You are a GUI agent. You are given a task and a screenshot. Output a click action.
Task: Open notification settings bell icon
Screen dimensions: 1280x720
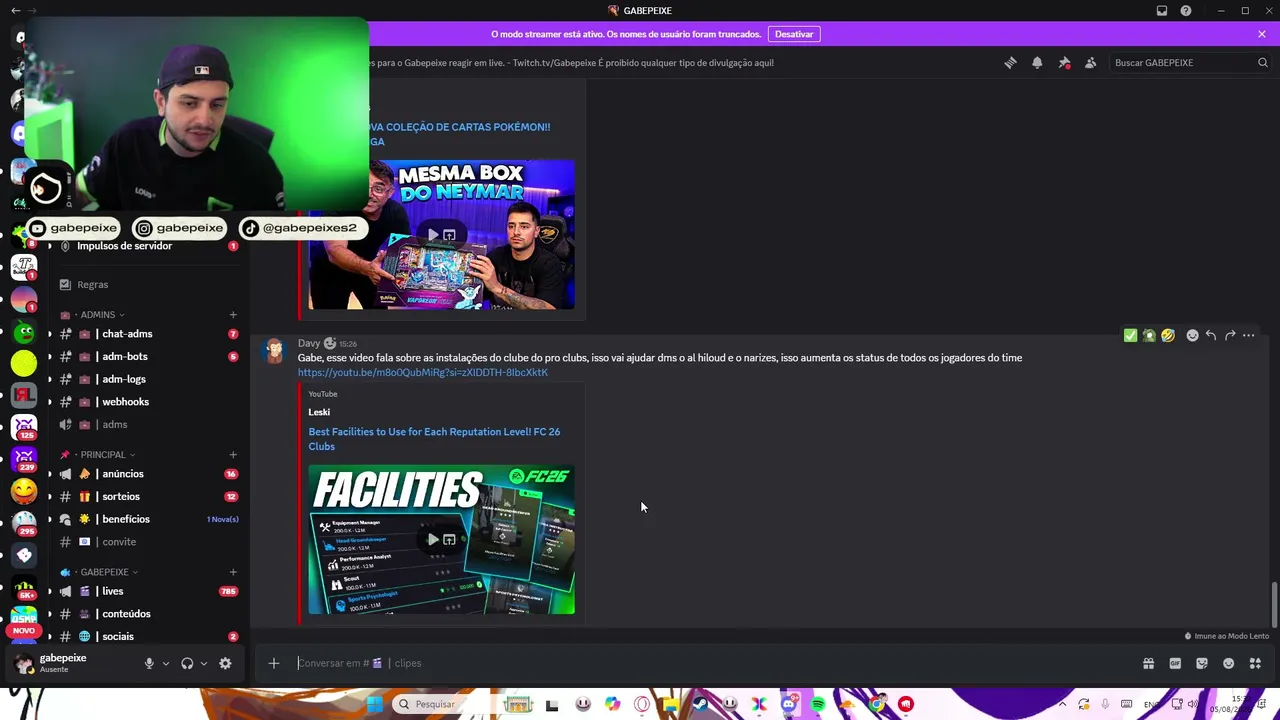click(x=1037, y=62)
